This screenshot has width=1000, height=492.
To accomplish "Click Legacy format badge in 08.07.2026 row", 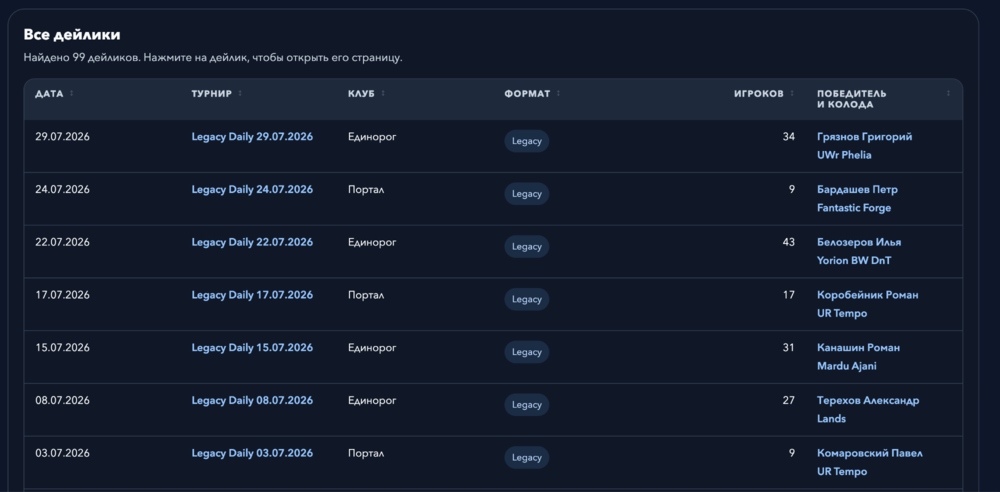I will point(527,405).
